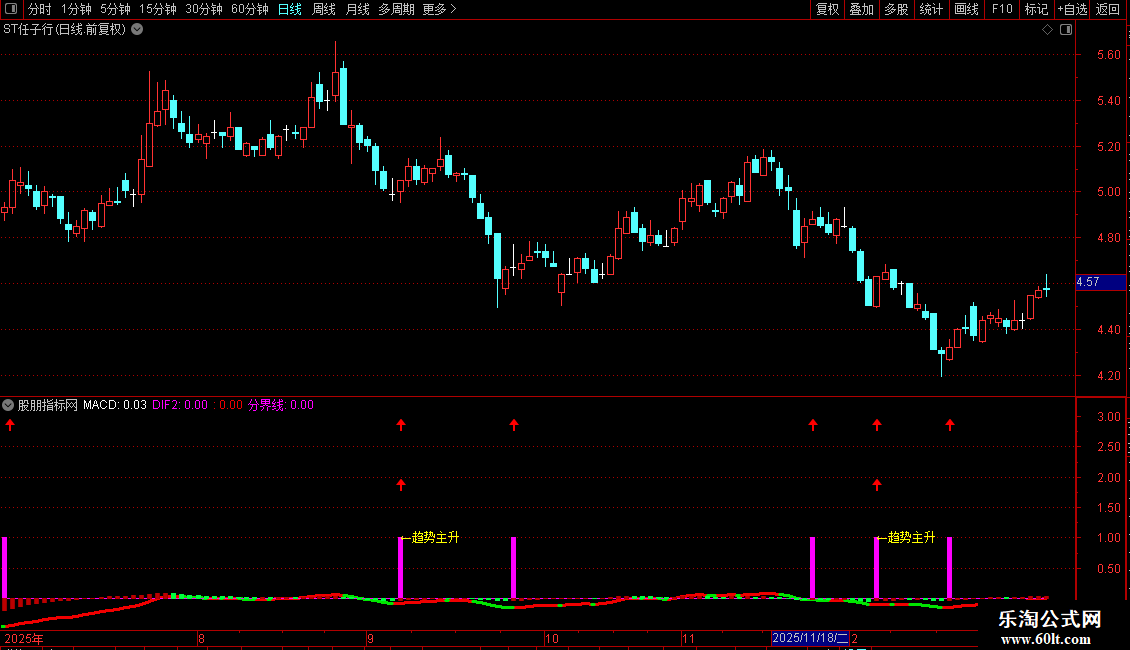Click the diamond icon in chart header
This screenshot has height=650, width=1130.
[x=1048, y=30]
